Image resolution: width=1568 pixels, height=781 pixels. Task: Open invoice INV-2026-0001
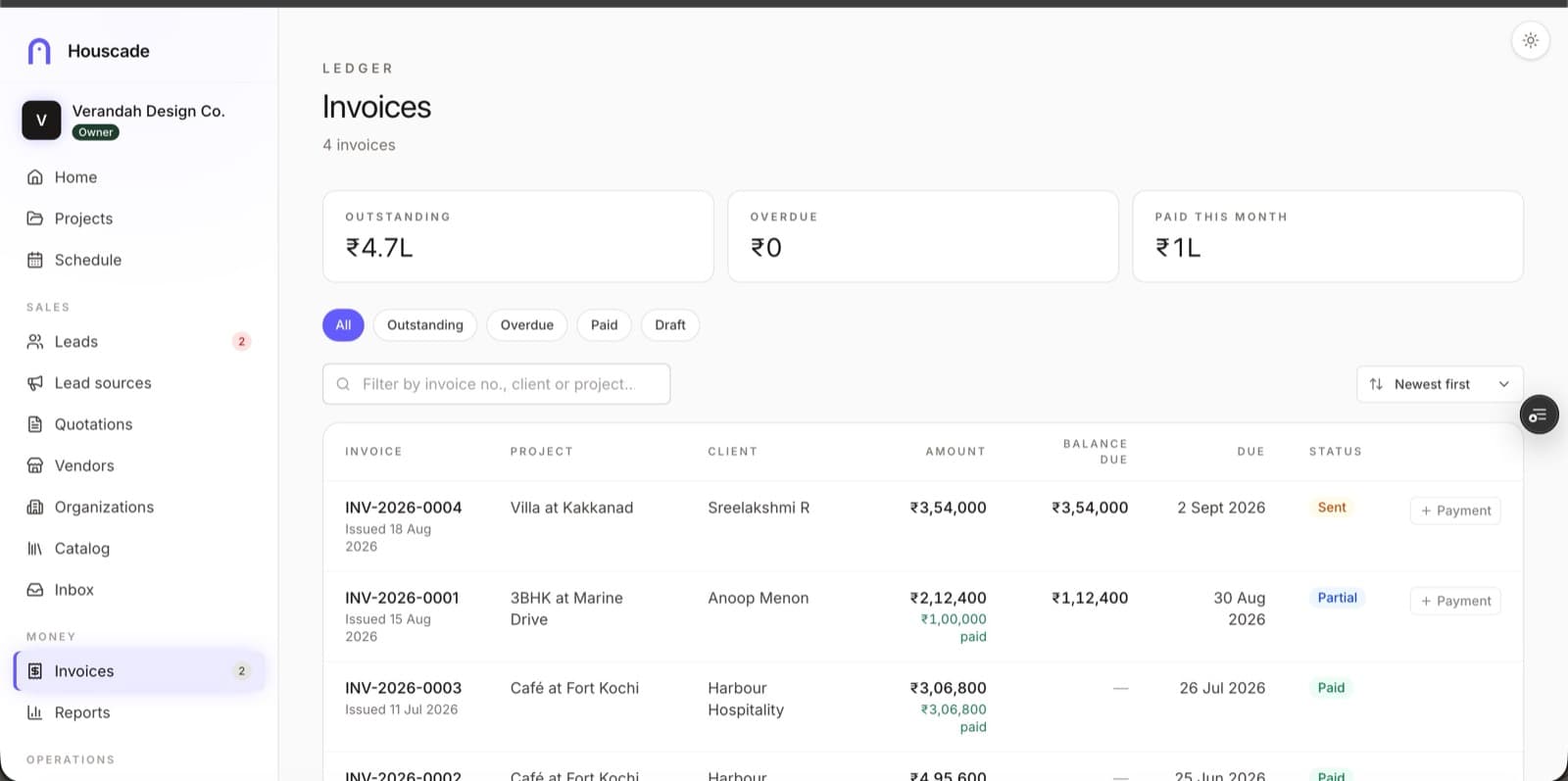402,598
